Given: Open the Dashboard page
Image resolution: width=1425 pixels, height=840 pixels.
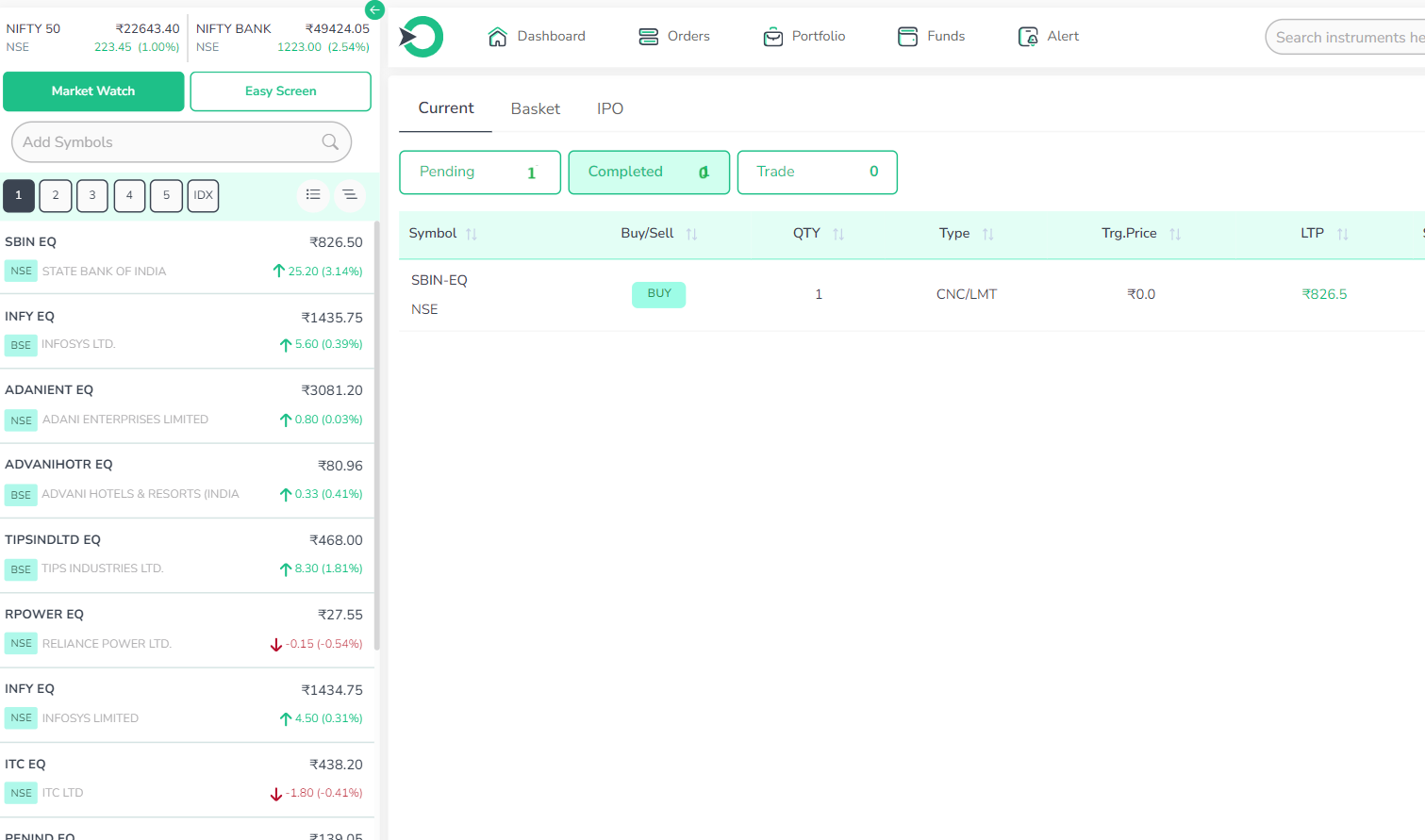Looking at the screenshot, I should coord(536,37).
